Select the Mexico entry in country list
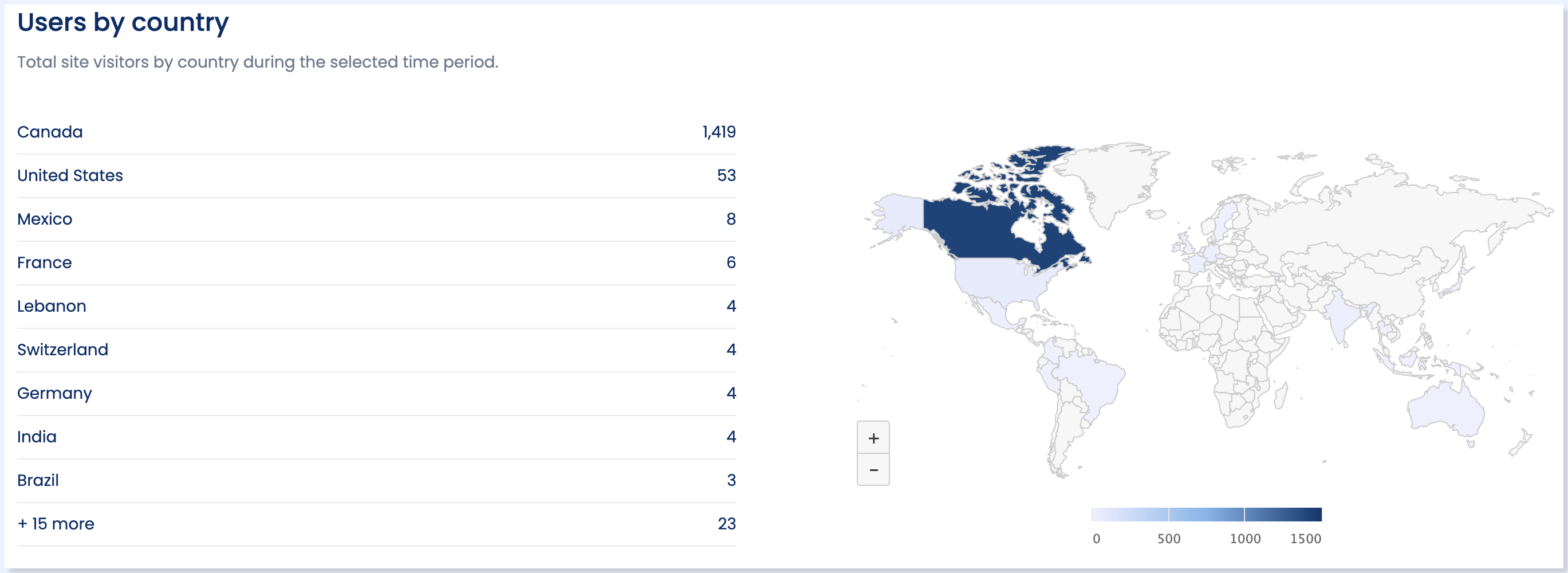1568x573 pixels. pyautogui.click(x=376, y=219)
